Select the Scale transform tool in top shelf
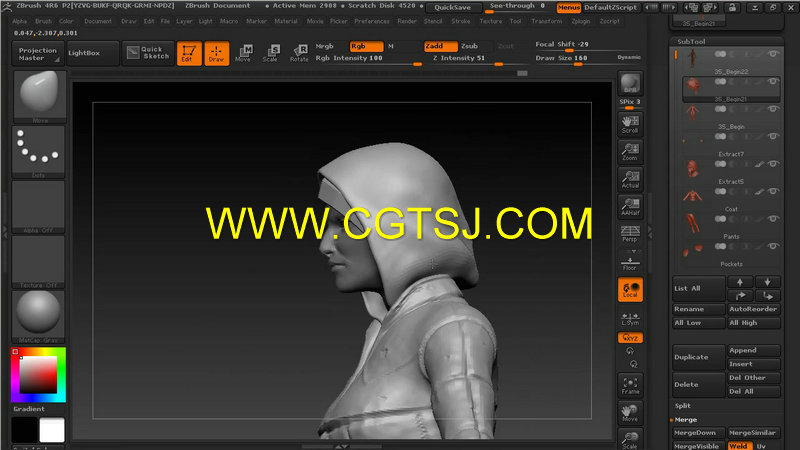The height and width of the screenshot is (450, 800). pos(271,53)
